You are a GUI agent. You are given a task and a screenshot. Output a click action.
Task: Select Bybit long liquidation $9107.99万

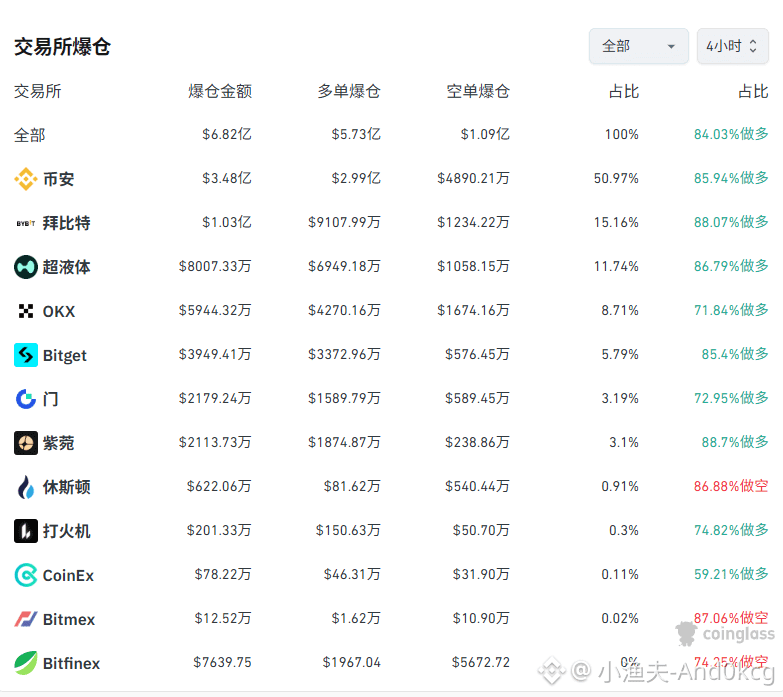pyautogui.click(x=345, y=222)
